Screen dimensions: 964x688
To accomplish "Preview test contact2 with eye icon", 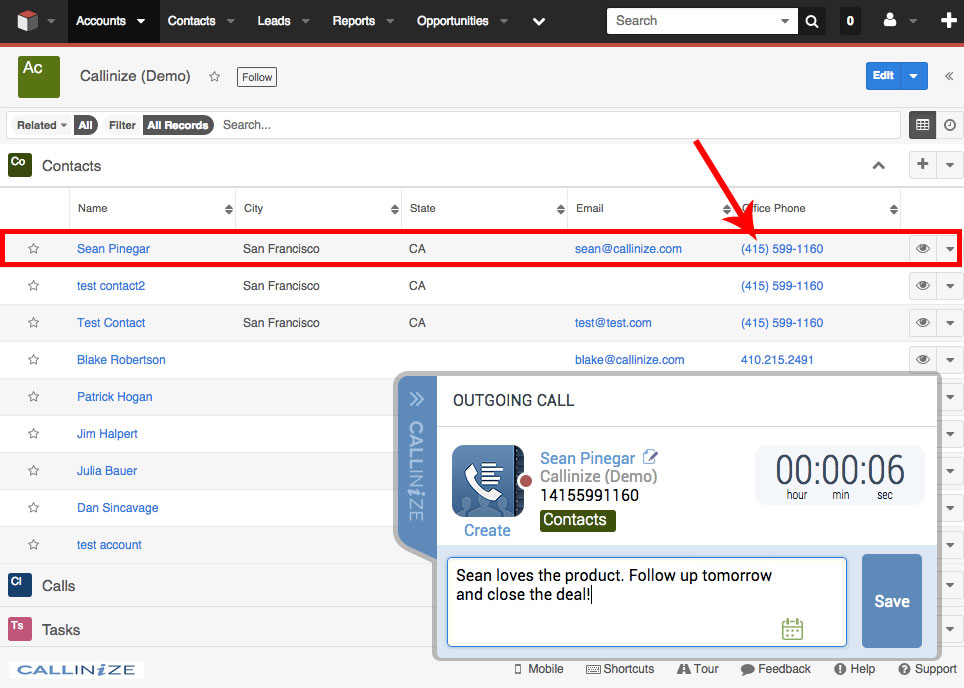I will tap(923, 286).
